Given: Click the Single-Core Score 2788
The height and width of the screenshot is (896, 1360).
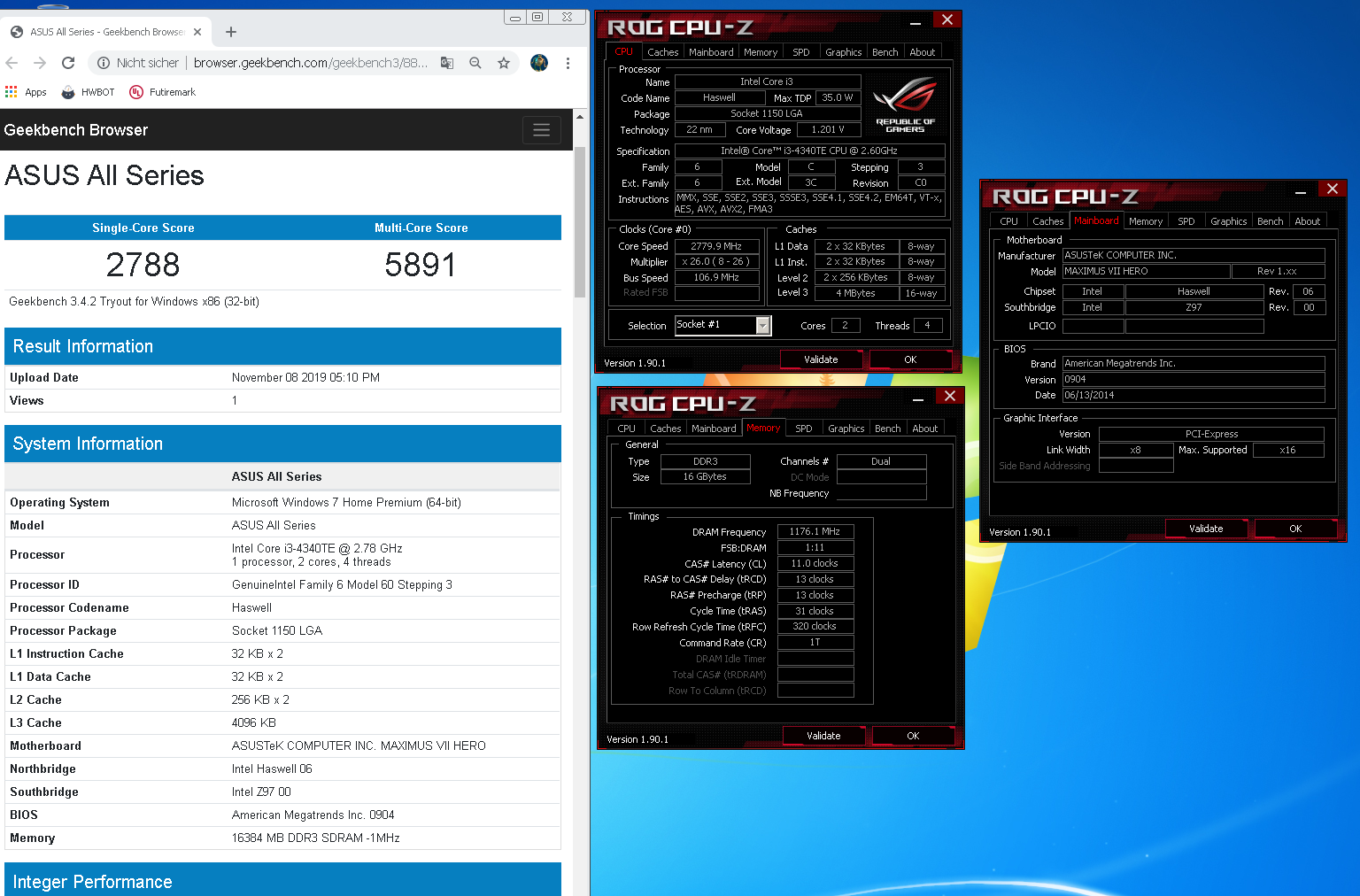Looking at the screenshot, I should point(143,265).
